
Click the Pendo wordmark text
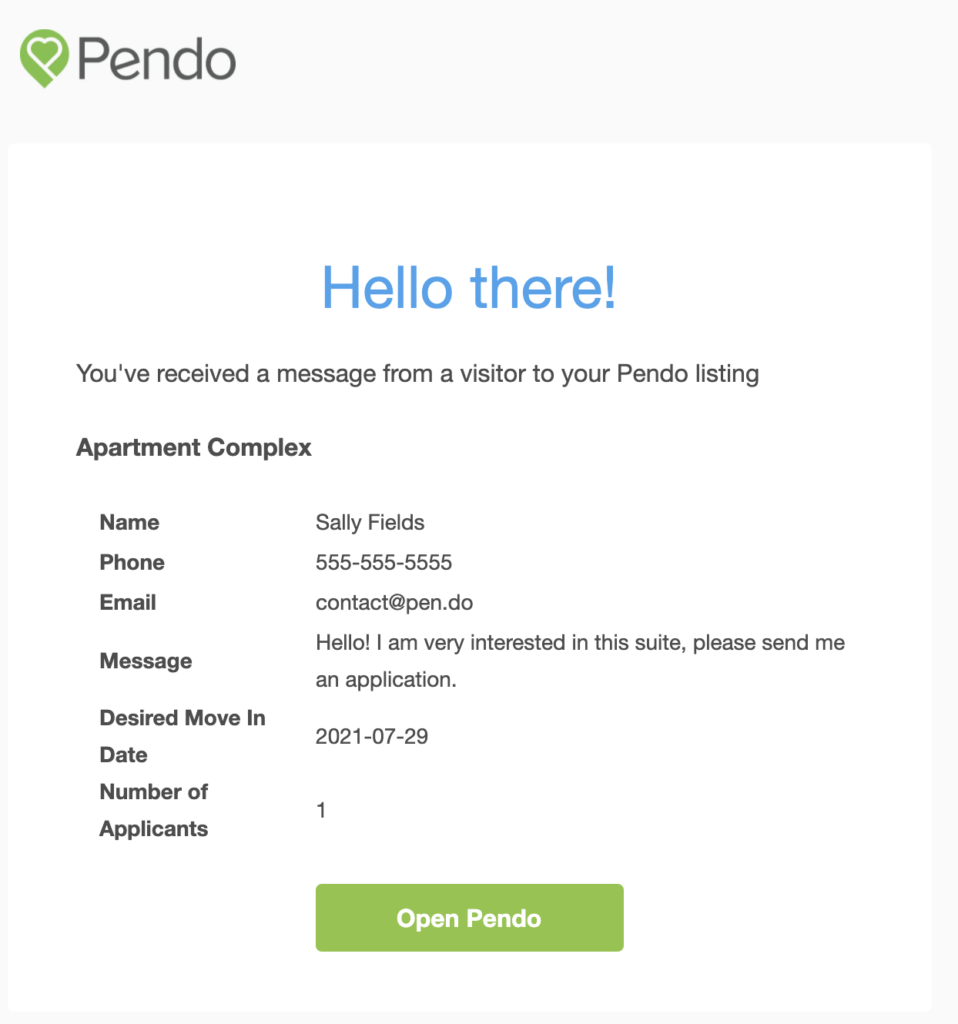[x=157, y=59]
